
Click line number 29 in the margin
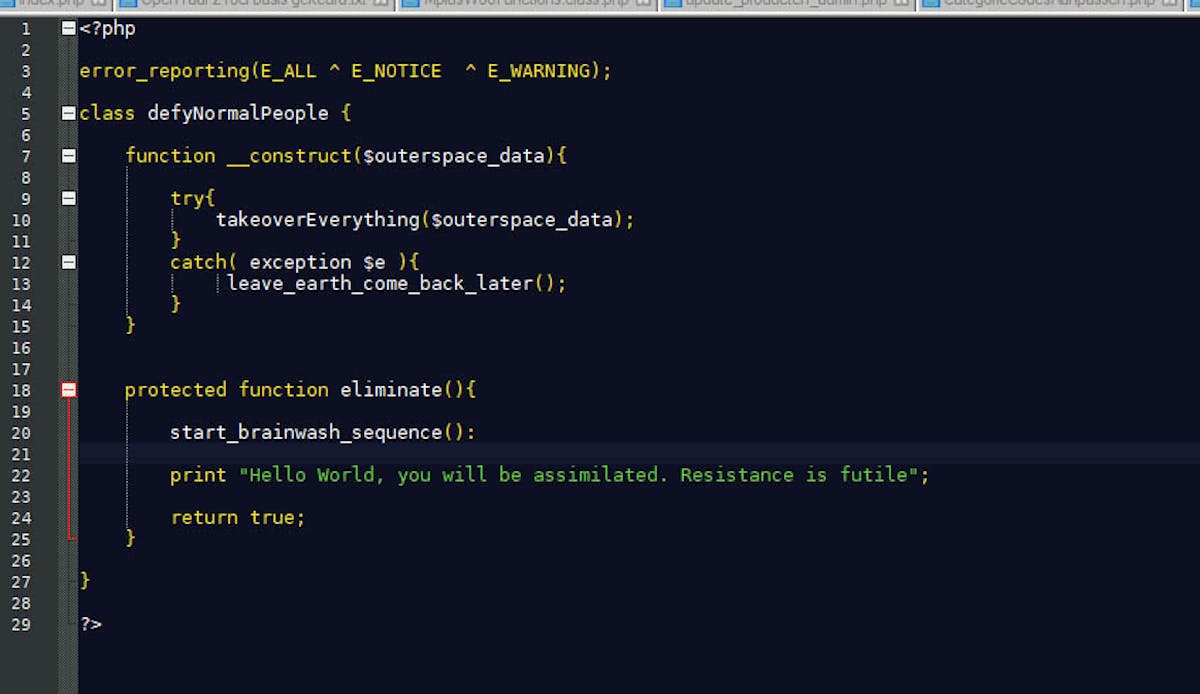pos(21,625)
